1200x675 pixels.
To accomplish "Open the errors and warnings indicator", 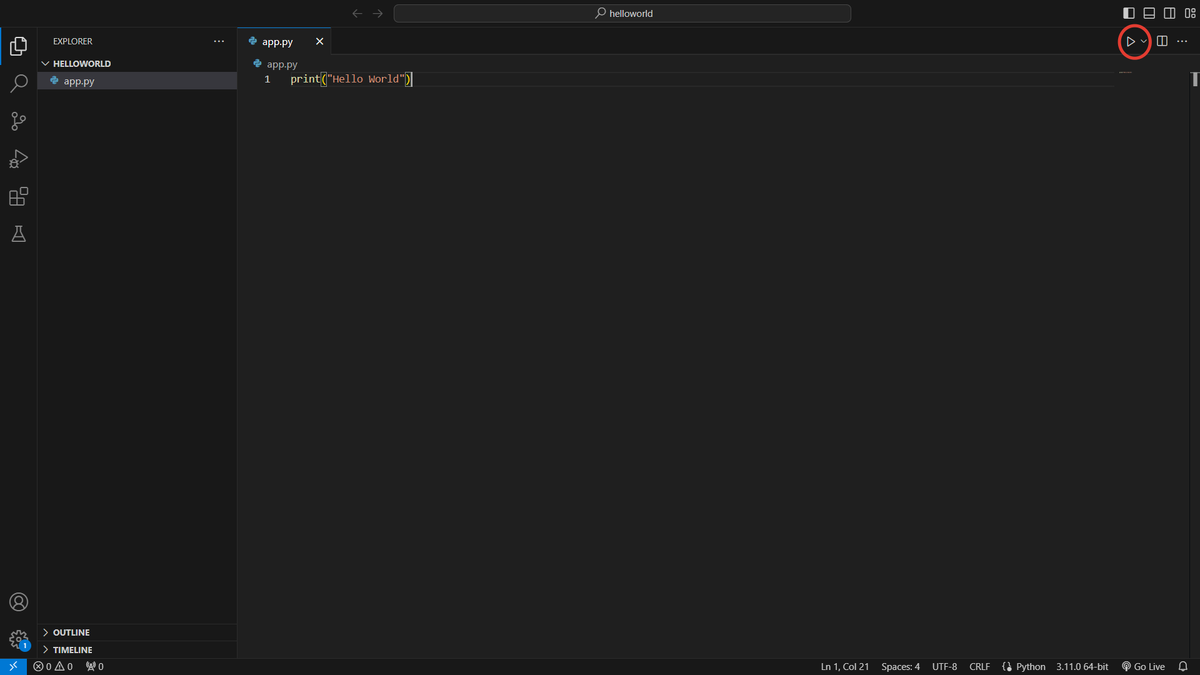I will 53,666.
